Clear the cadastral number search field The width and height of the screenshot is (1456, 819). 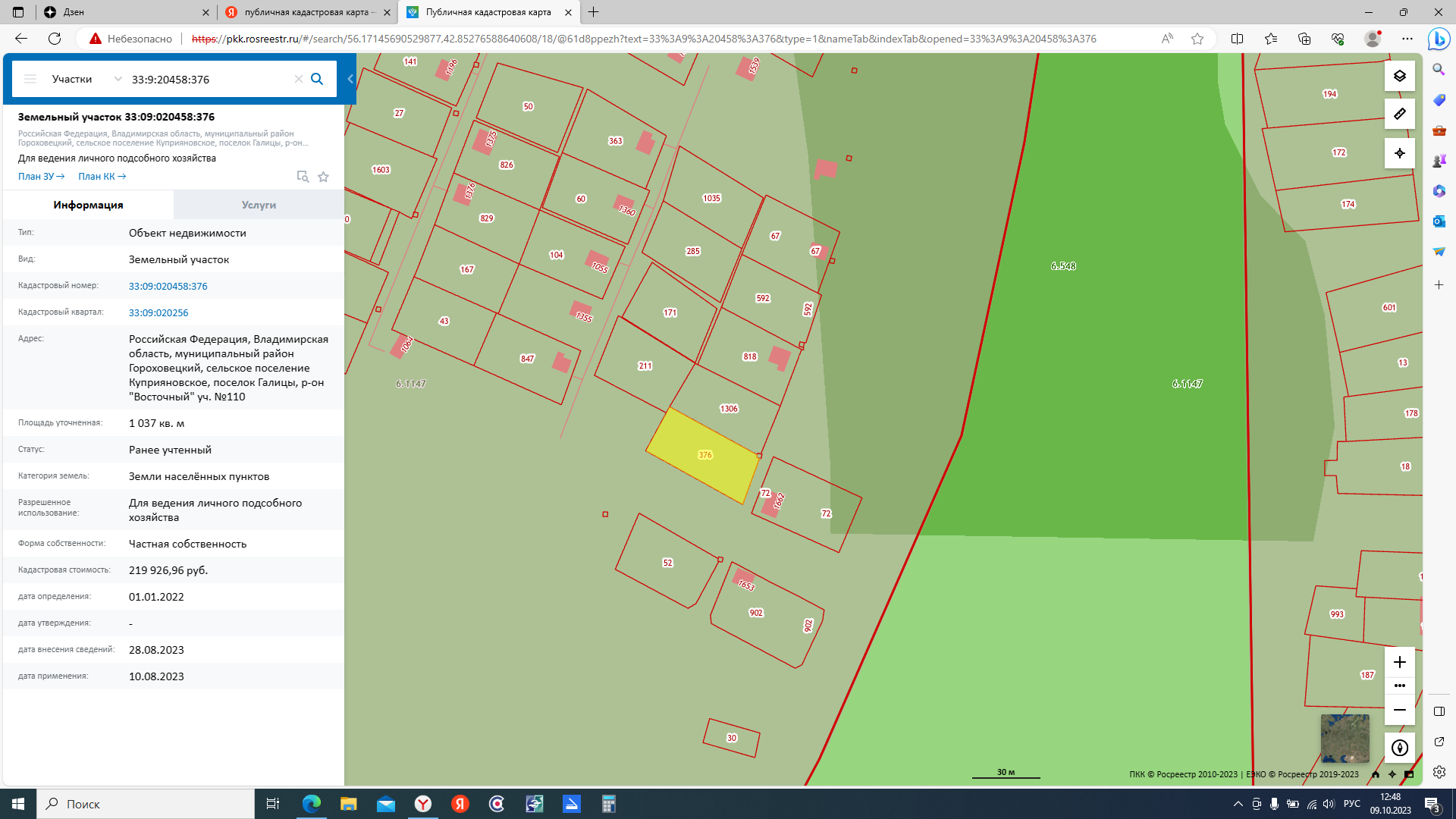click(298, 79)
